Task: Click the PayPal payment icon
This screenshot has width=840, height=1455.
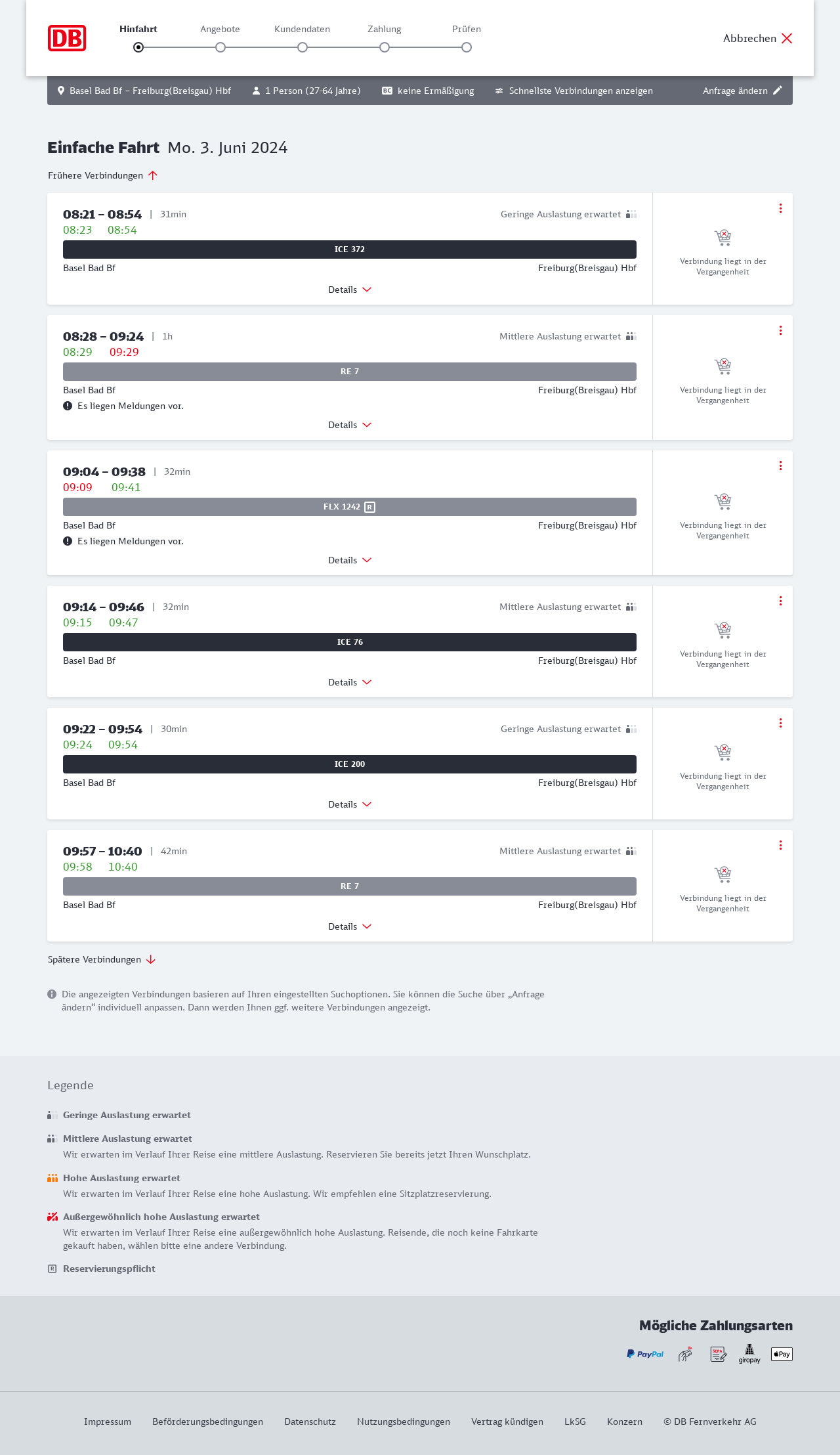Action: 645,1354
